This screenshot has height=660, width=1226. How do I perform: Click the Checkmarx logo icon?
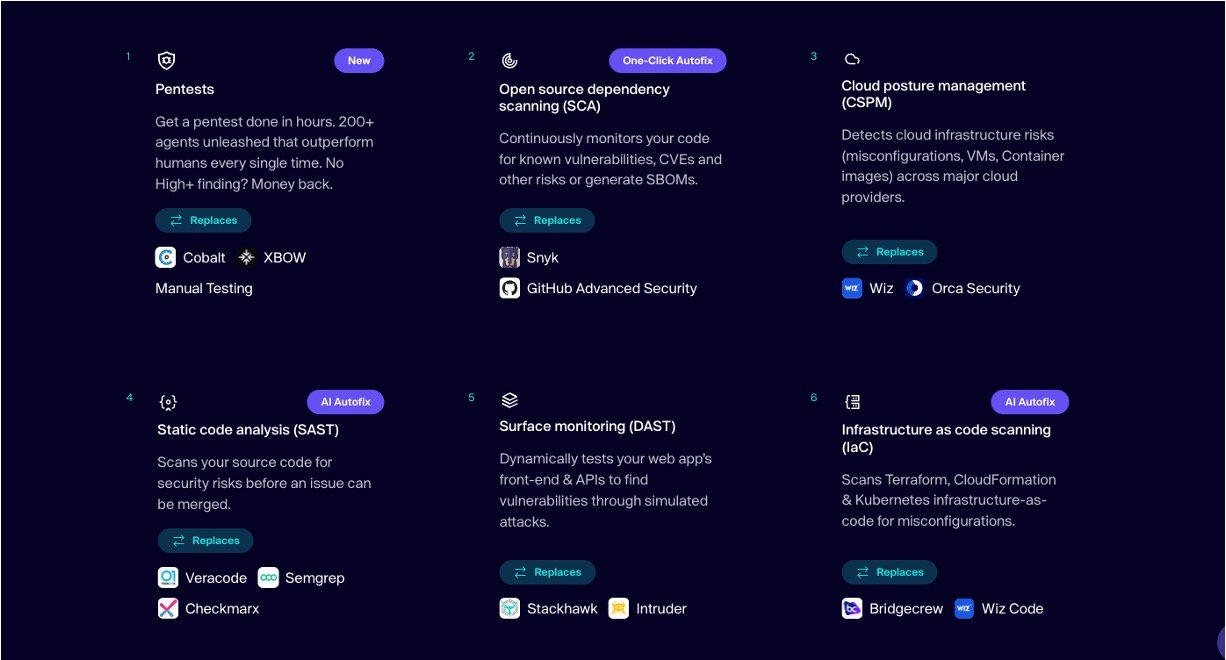pos(168,608)
